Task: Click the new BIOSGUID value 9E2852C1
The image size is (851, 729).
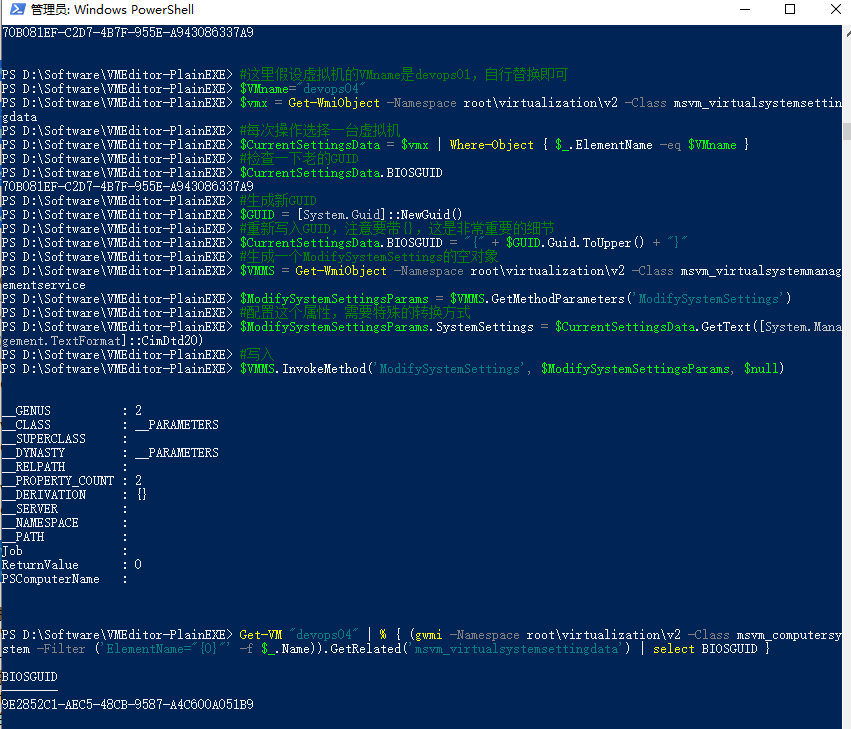Action: click(127, 705)
